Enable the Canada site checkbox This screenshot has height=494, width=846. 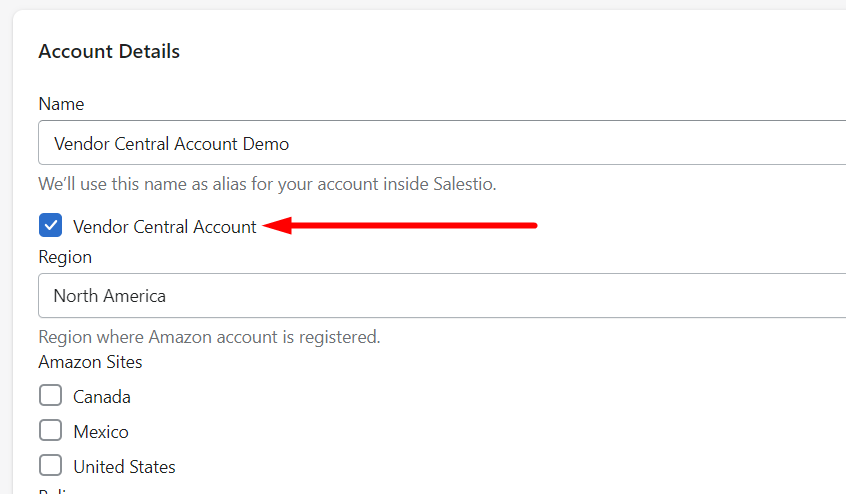coord(51,396)
